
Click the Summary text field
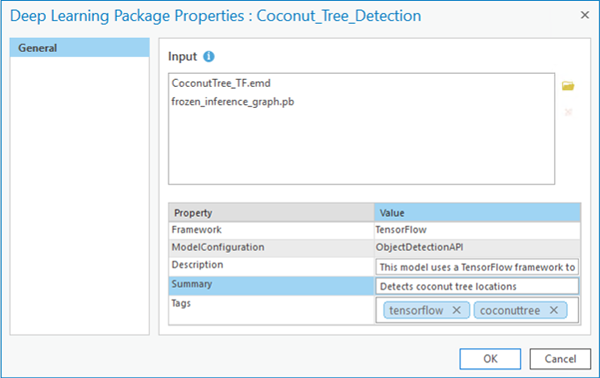coord(477,286)
